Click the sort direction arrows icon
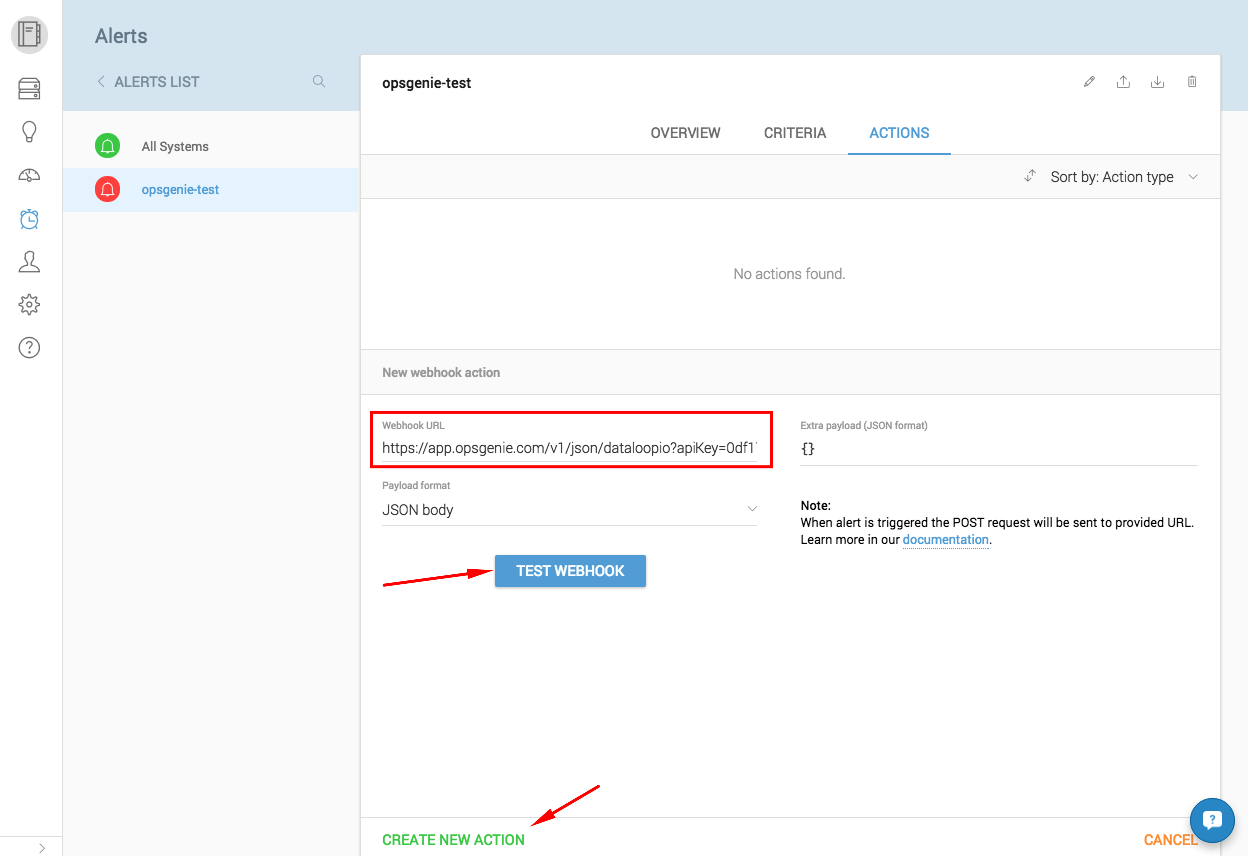Image resolution: width=1248 pixels, height=856 pixels. coord(1030,176)
